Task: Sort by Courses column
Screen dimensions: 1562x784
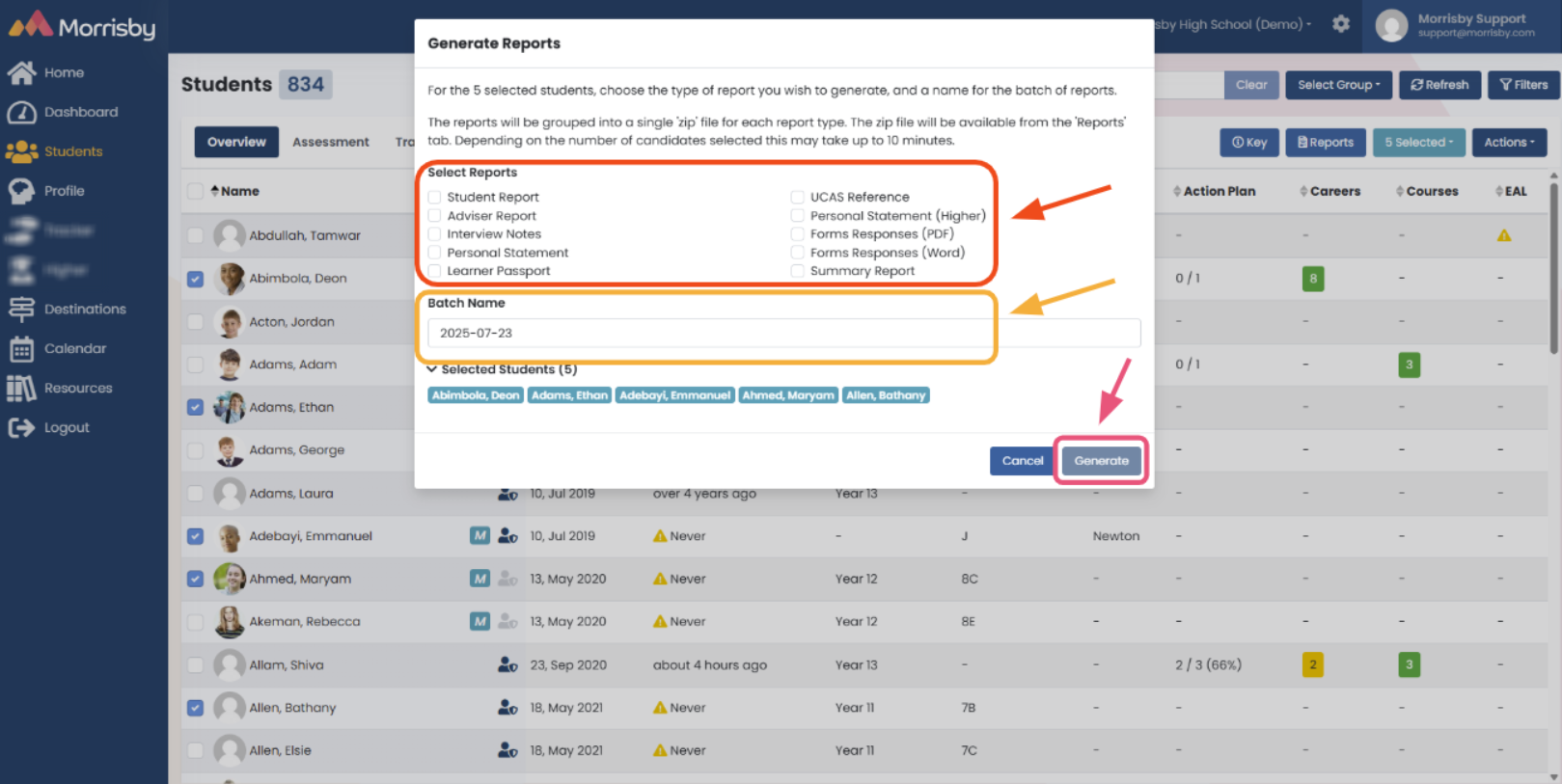Action: click(1427, 191)
